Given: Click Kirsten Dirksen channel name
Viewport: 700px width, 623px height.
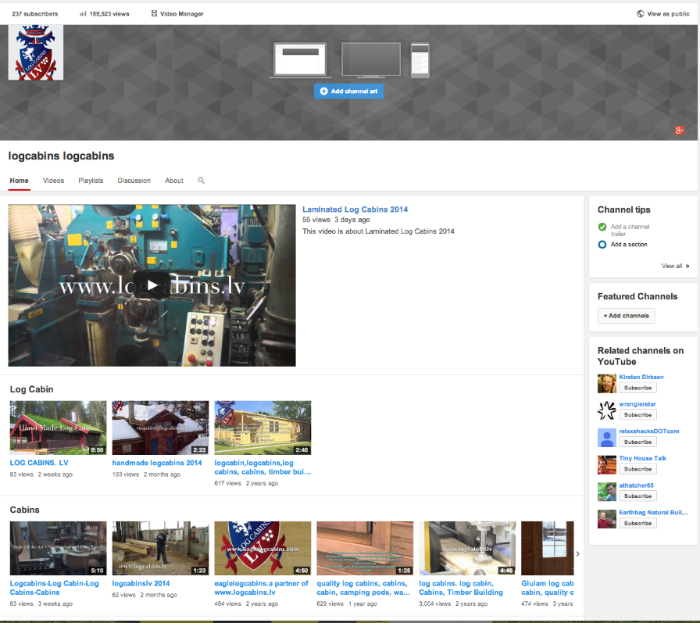Looking at the screenshot, I should (641, 377).
